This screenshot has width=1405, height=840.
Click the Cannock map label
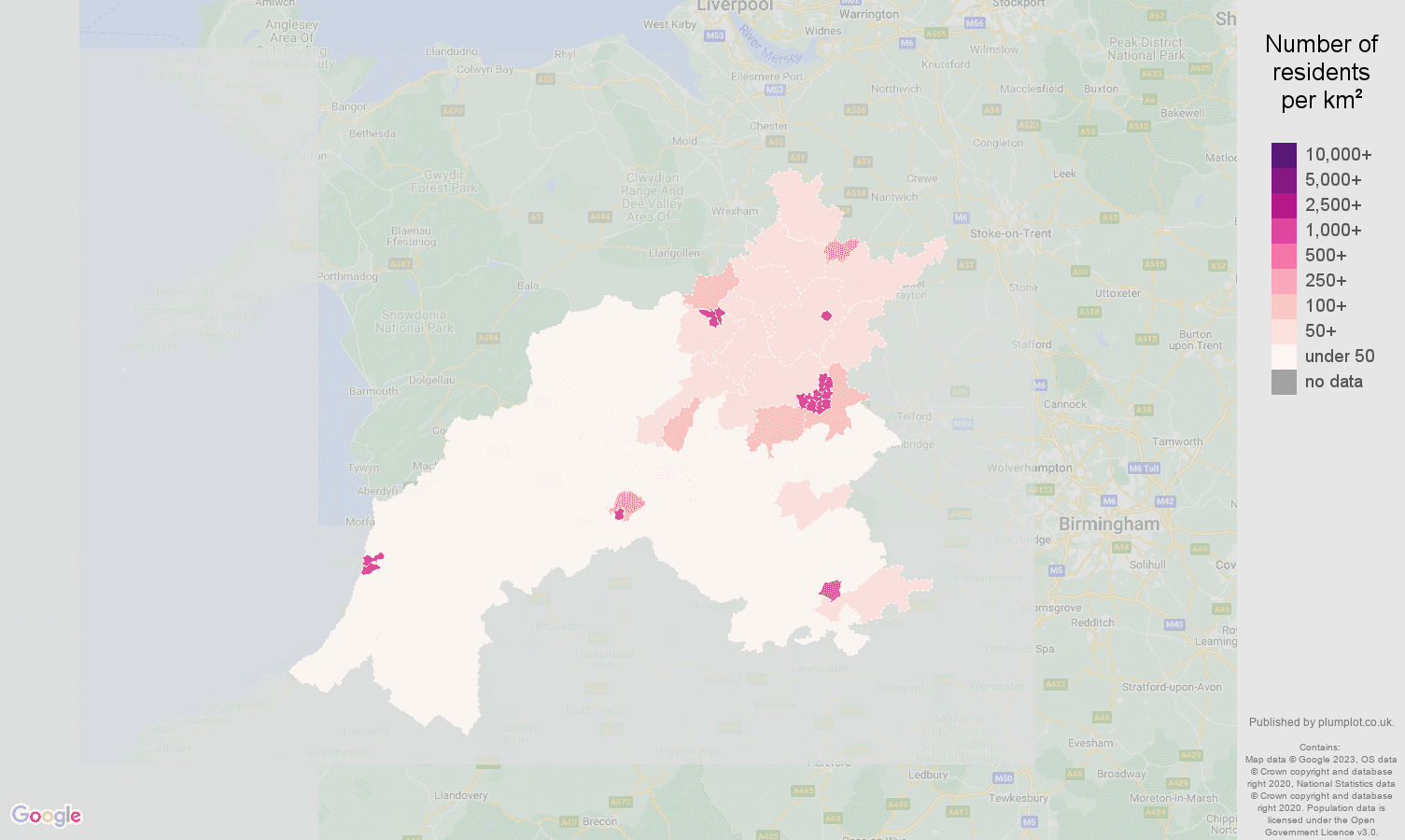[x=1065, y=404]
